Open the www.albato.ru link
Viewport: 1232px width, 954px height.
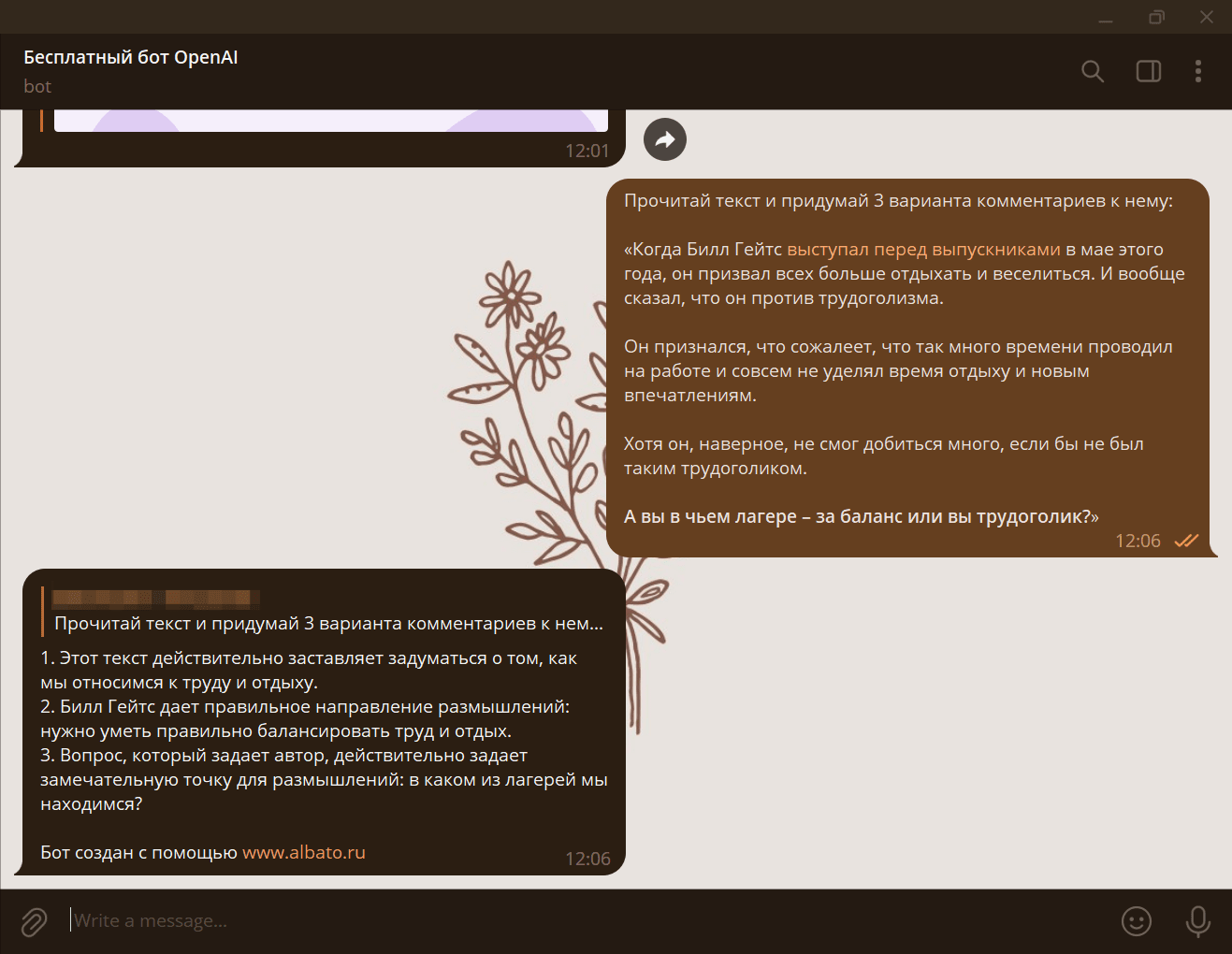tap(304, 853)
